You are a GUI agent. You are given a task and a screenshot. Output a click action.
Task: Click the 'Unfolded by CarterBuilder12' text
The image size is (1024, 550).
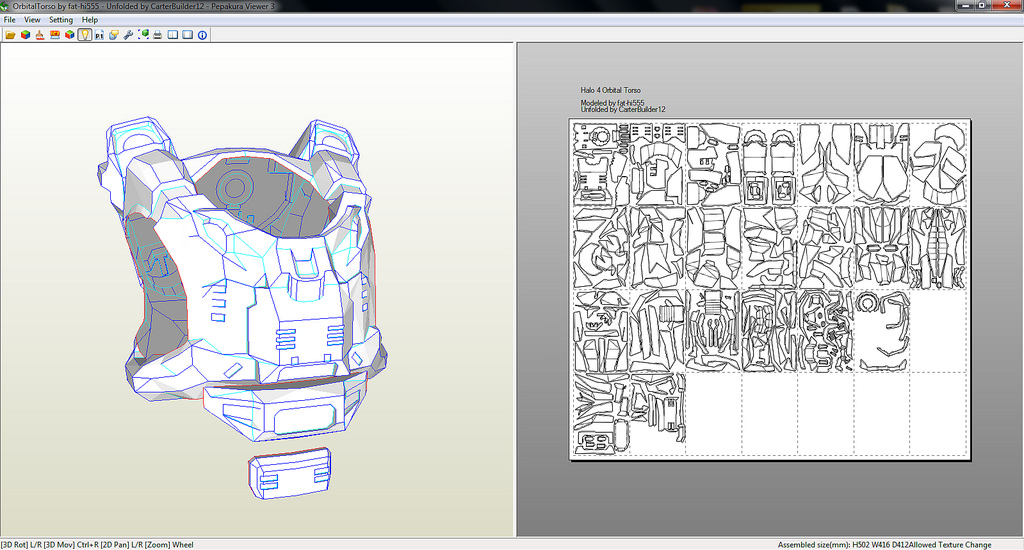click(x=623, y=110)
